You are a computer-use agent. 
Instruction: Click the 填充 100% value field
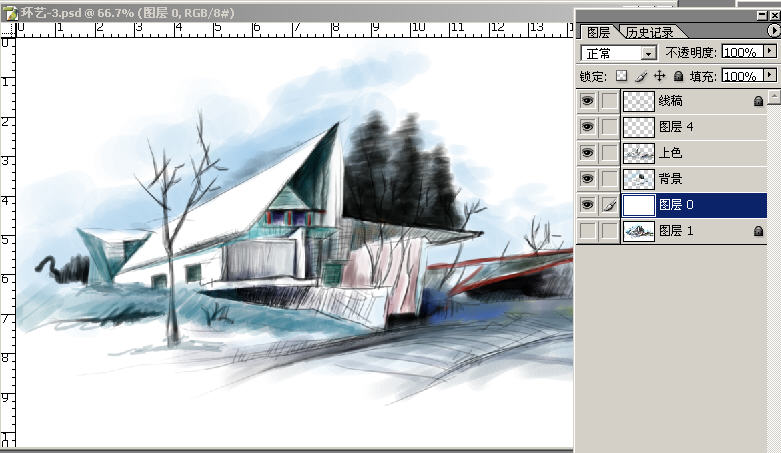[x=743, y=76]
